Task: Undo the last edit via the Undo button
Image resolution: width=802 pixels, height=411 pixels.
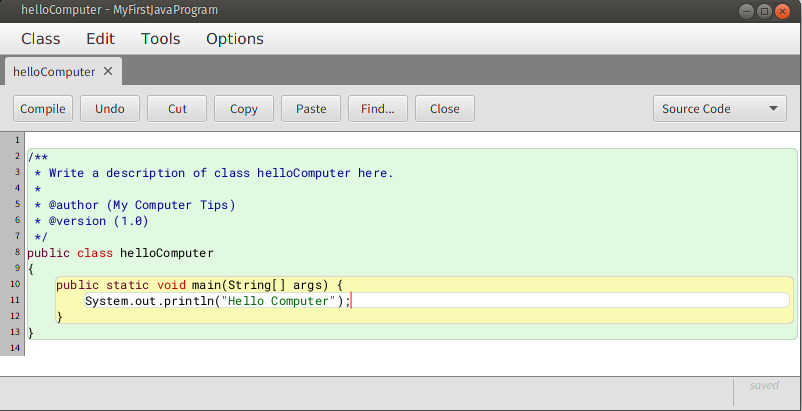Action: click(110, 109)
